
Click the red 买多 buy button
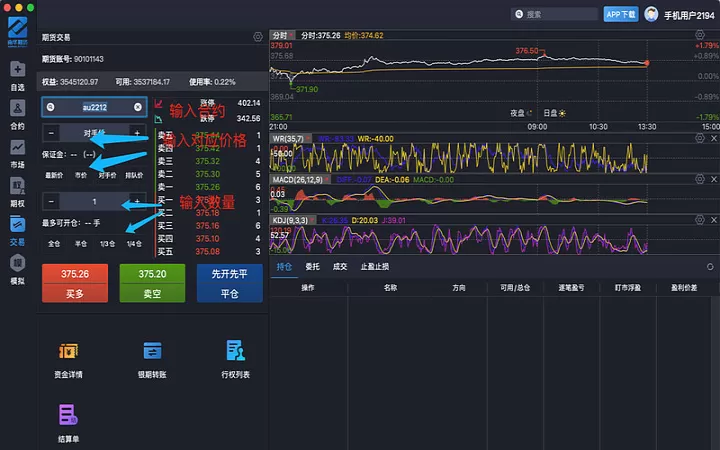pyautogui.click(x=75, y=283)
